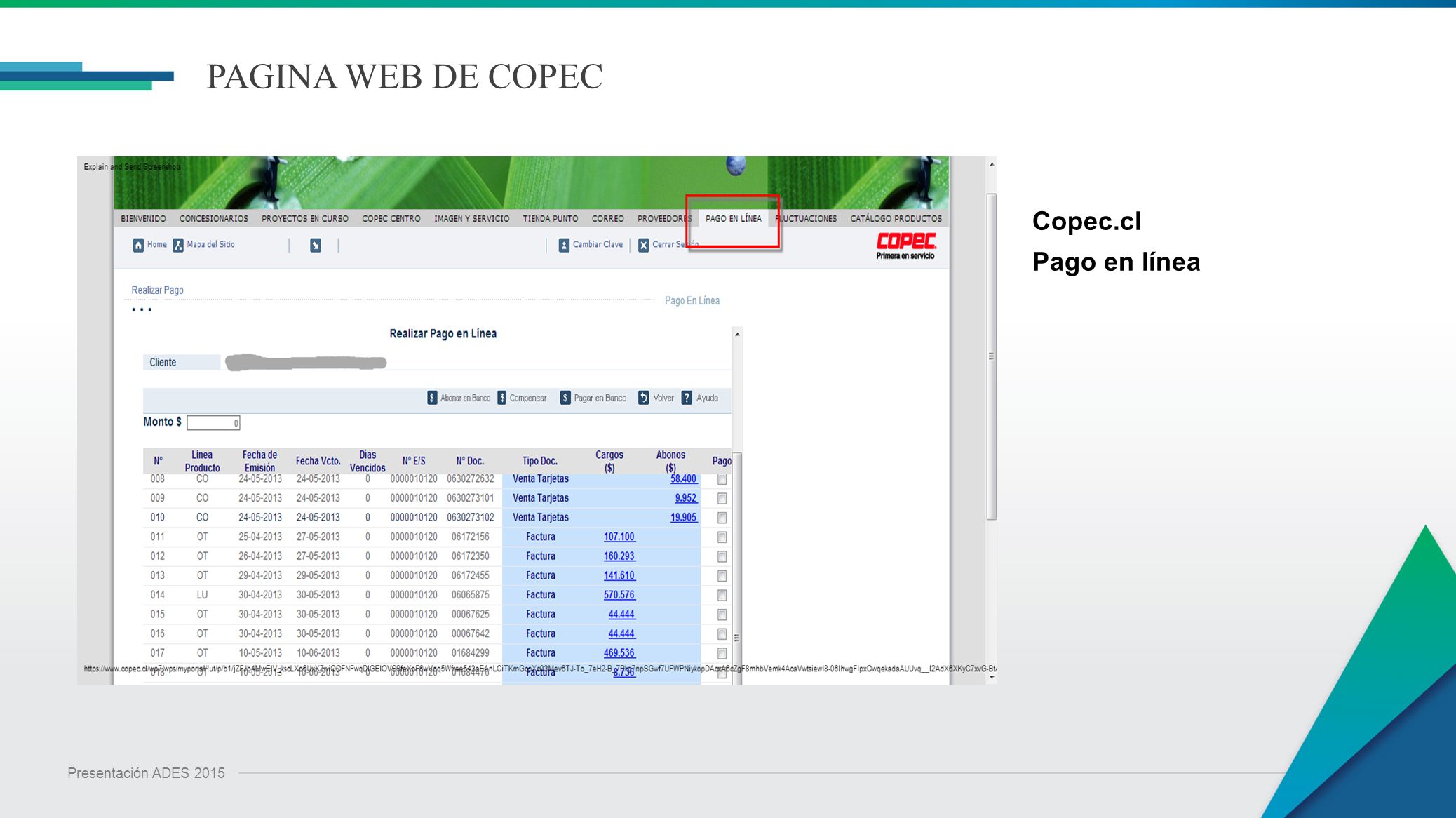Open Mapa del Sitio icon

[x=178, y=245]
